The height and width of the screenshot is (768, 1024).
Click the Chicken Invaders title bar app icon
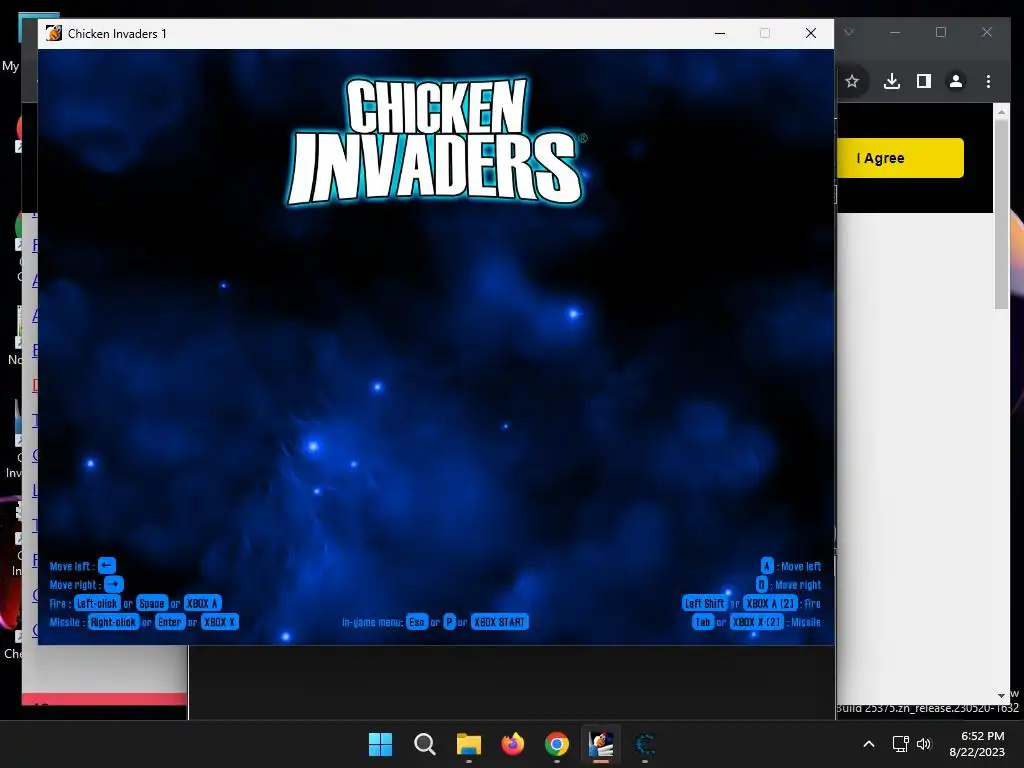[54, 33]
